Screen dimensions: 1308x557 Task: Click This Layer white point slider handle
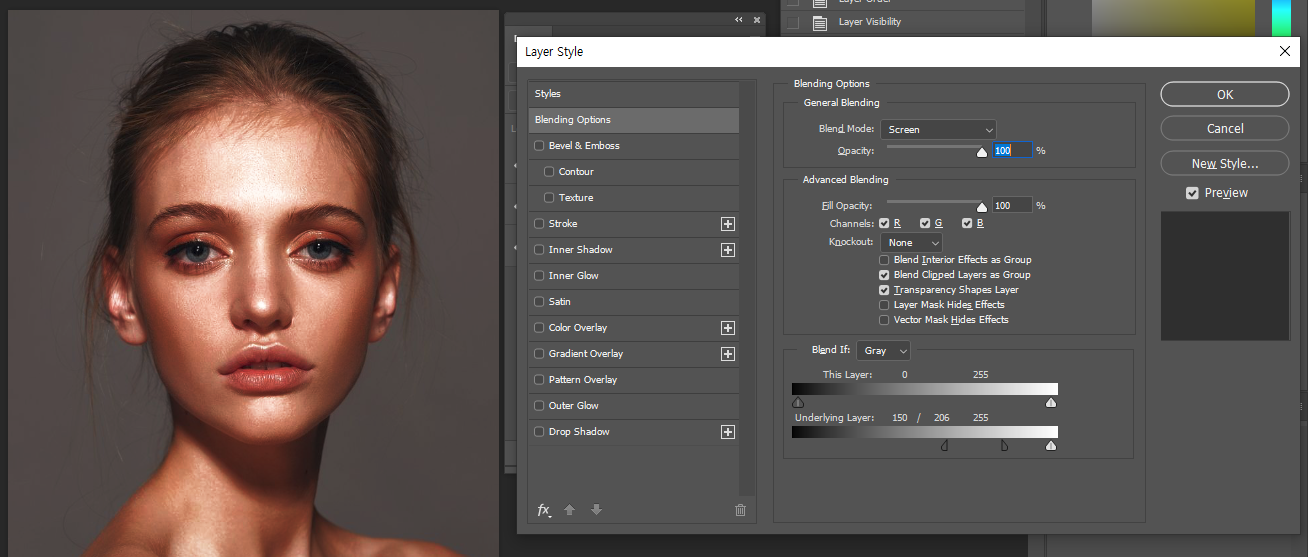tap(1051, 402)
